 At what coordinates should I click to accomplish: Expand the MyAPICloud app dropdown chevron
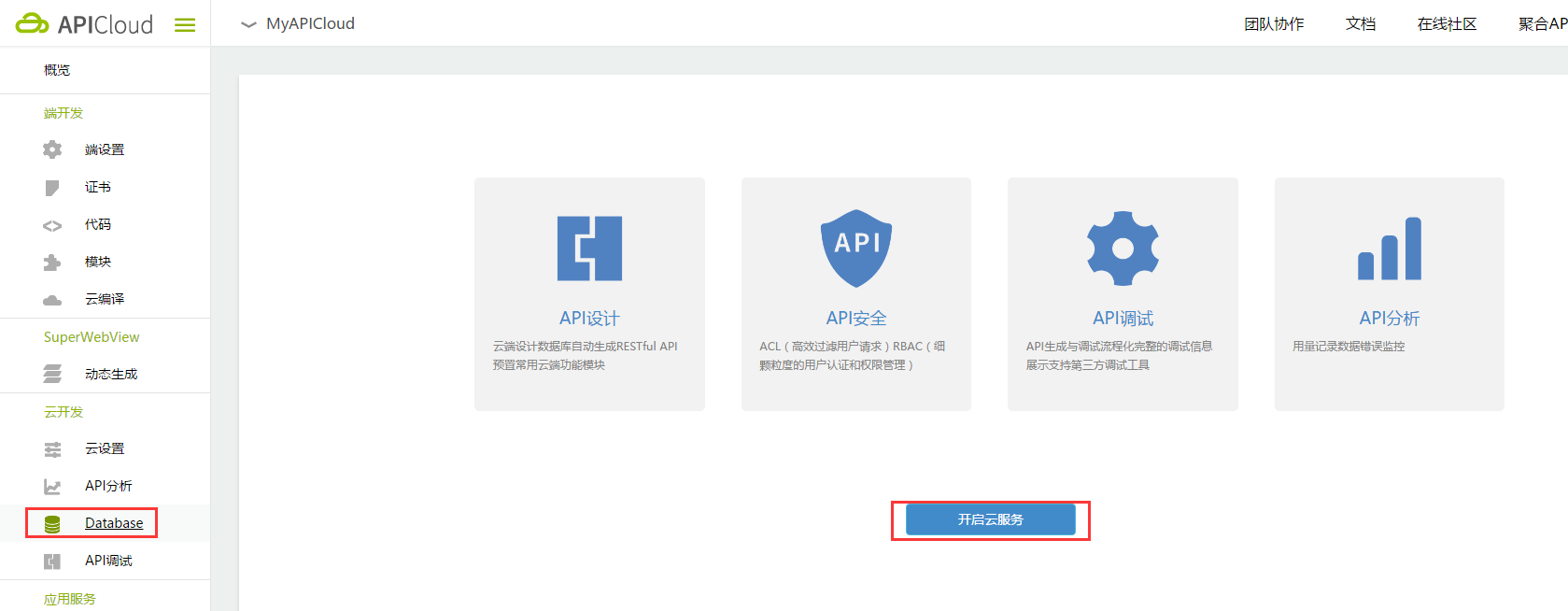(x=248, y=24)
